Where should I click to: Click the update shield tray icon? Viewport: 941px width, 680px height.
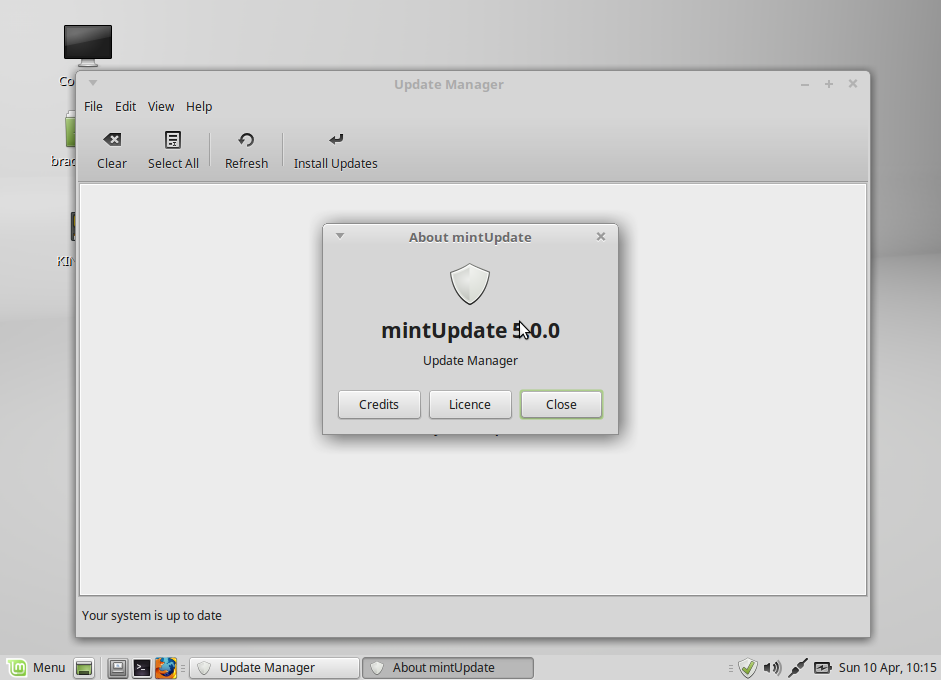pyautogui.click(x=748, y=667)
